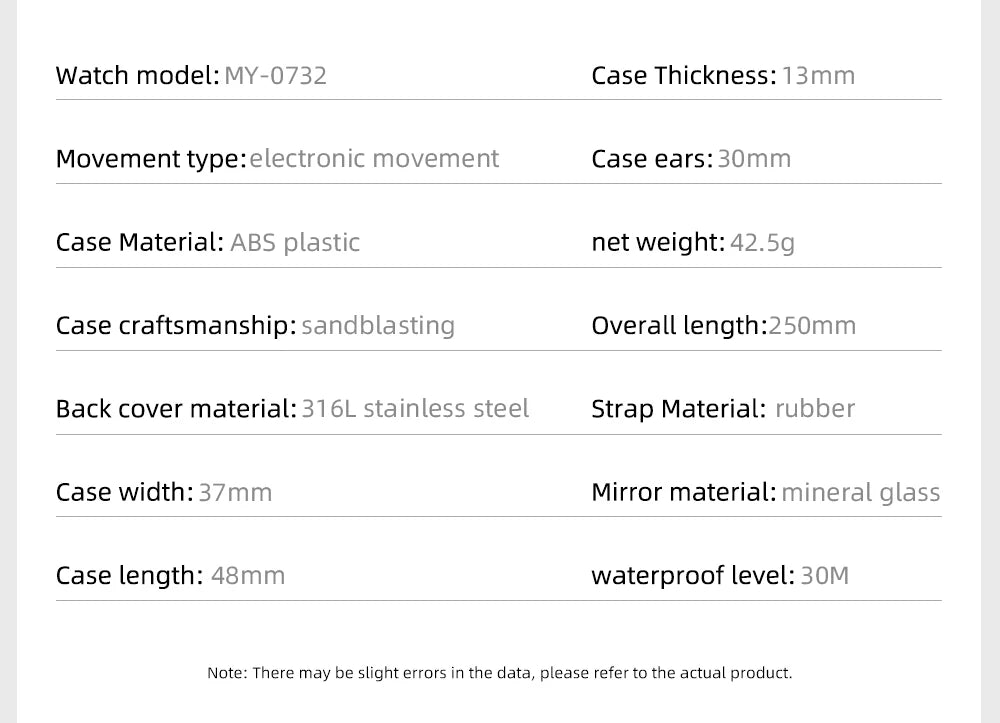Click the Back cover material label
This screenshot has width=1000, height=723.
coord(176,409)
